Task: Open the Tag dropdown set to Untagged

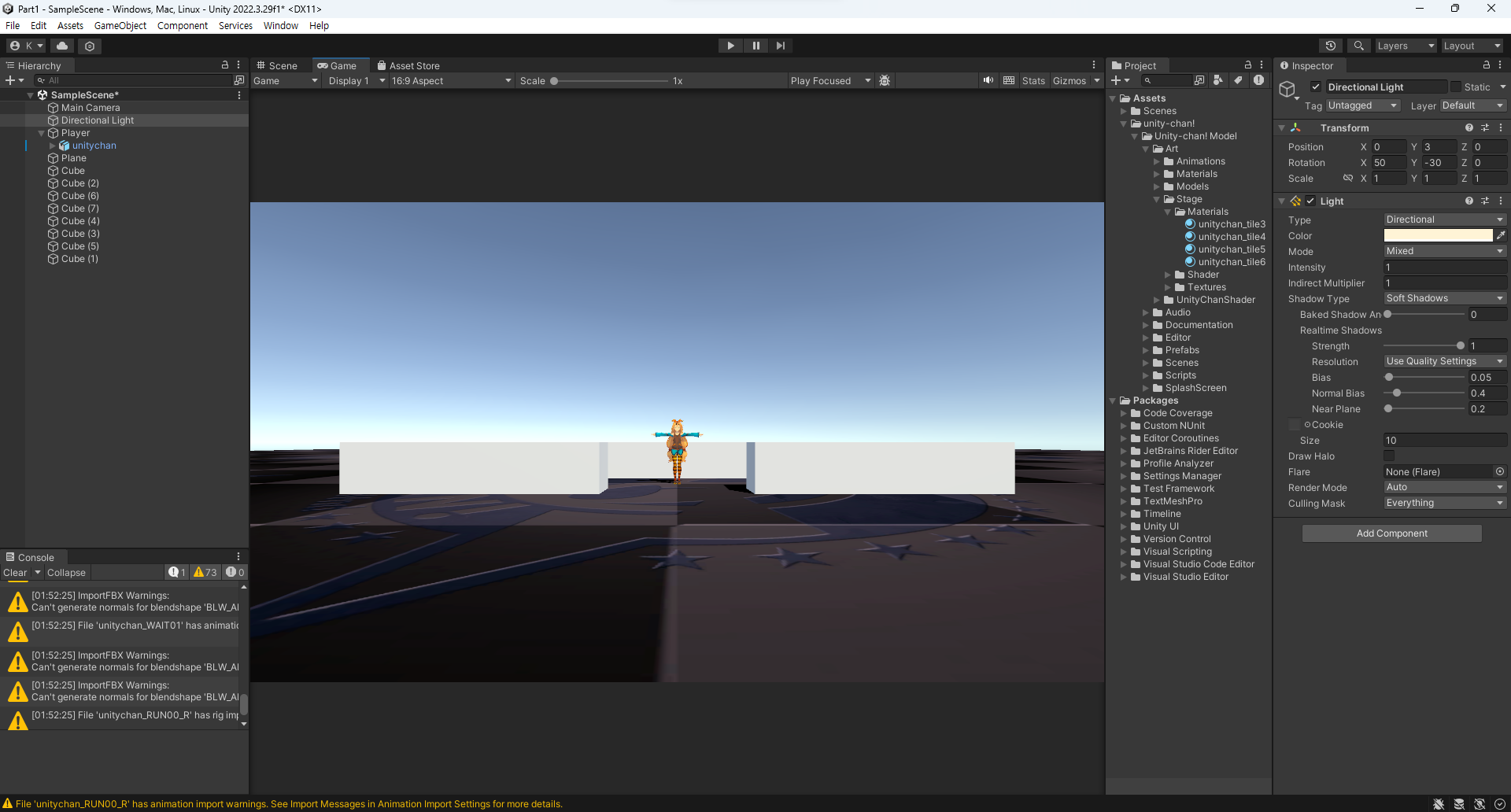Action: tap(1363, 105)
